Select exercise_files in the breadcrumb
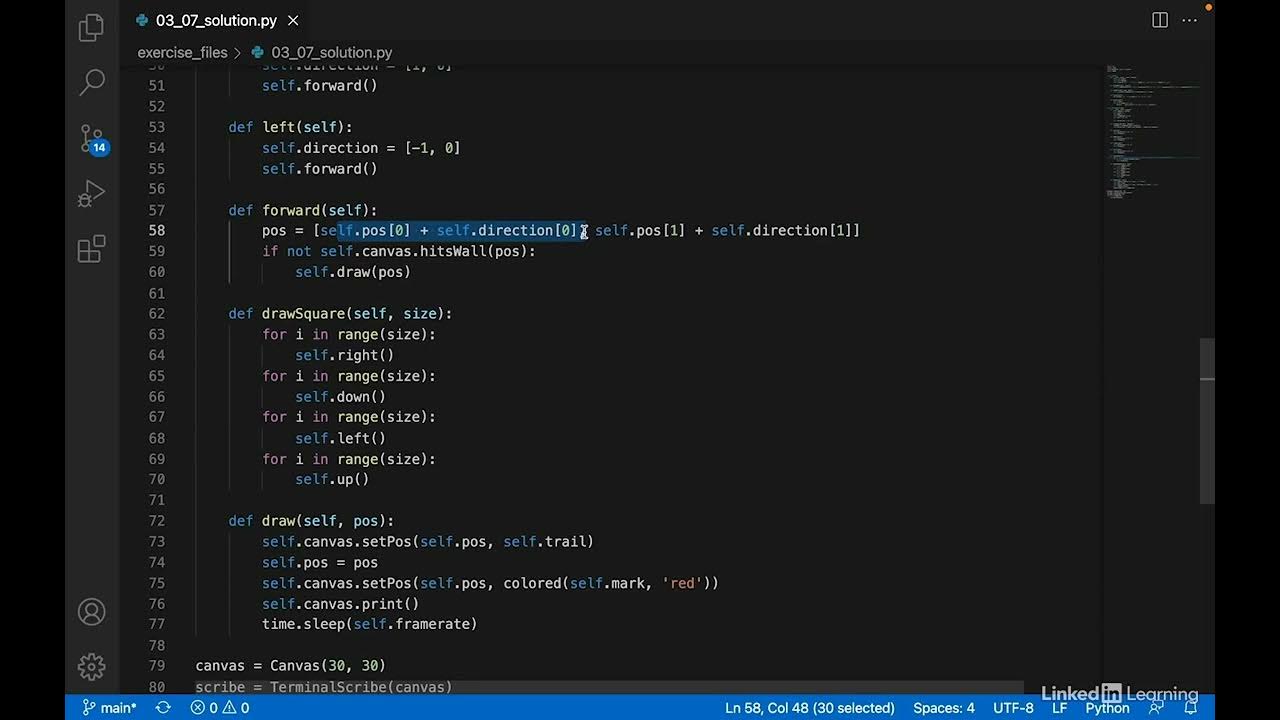Image resolution: width=1280 pixels, height=720 pixels. pos(182,52)
